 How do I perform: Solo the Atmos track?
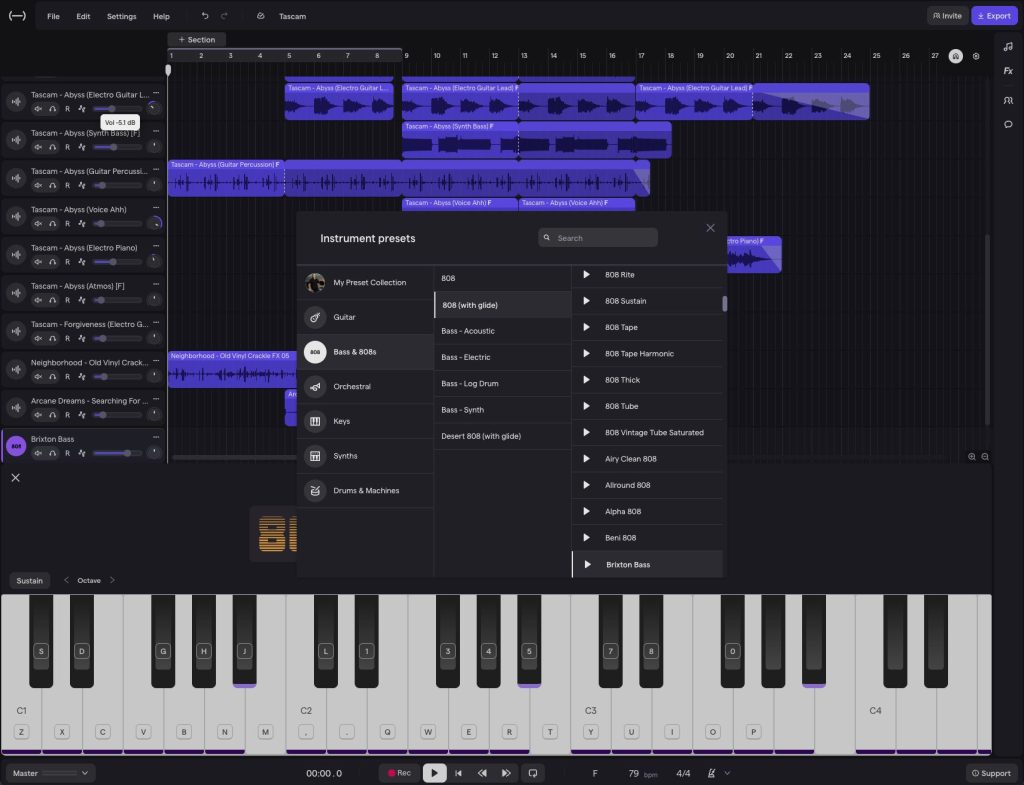coord(52,300)
